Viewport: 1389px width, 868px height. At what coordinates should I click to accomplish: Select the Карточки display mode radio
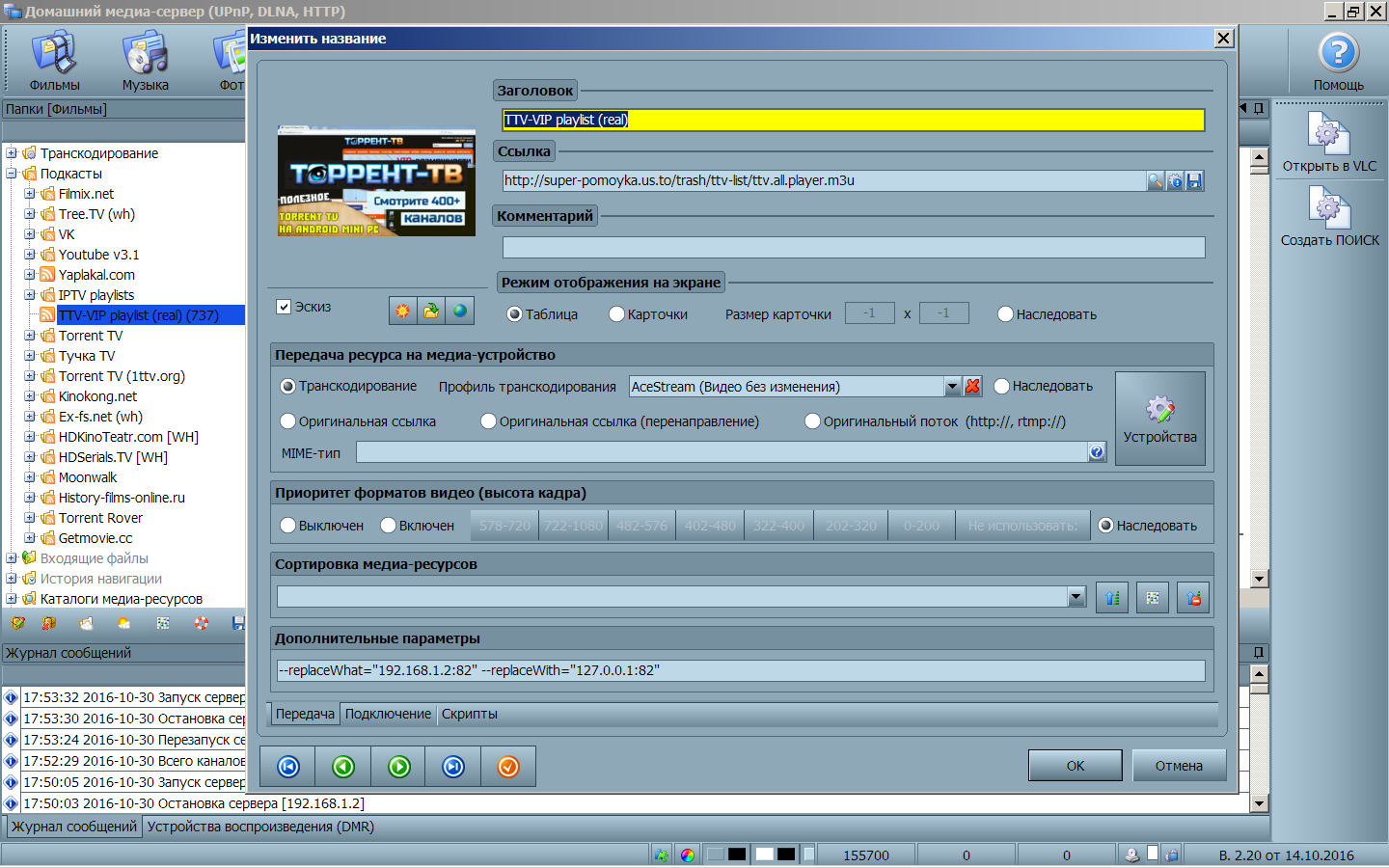[617, 314]
